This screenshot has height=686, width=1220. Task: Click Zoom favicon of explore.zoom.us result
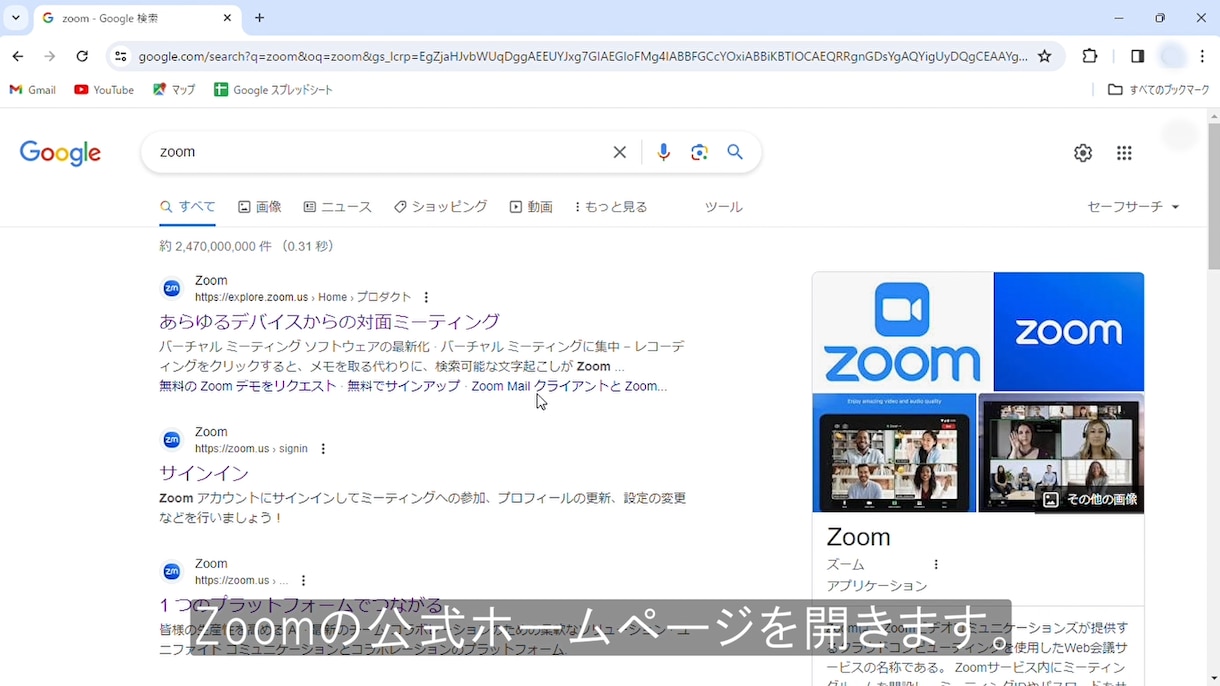point(172,289)
